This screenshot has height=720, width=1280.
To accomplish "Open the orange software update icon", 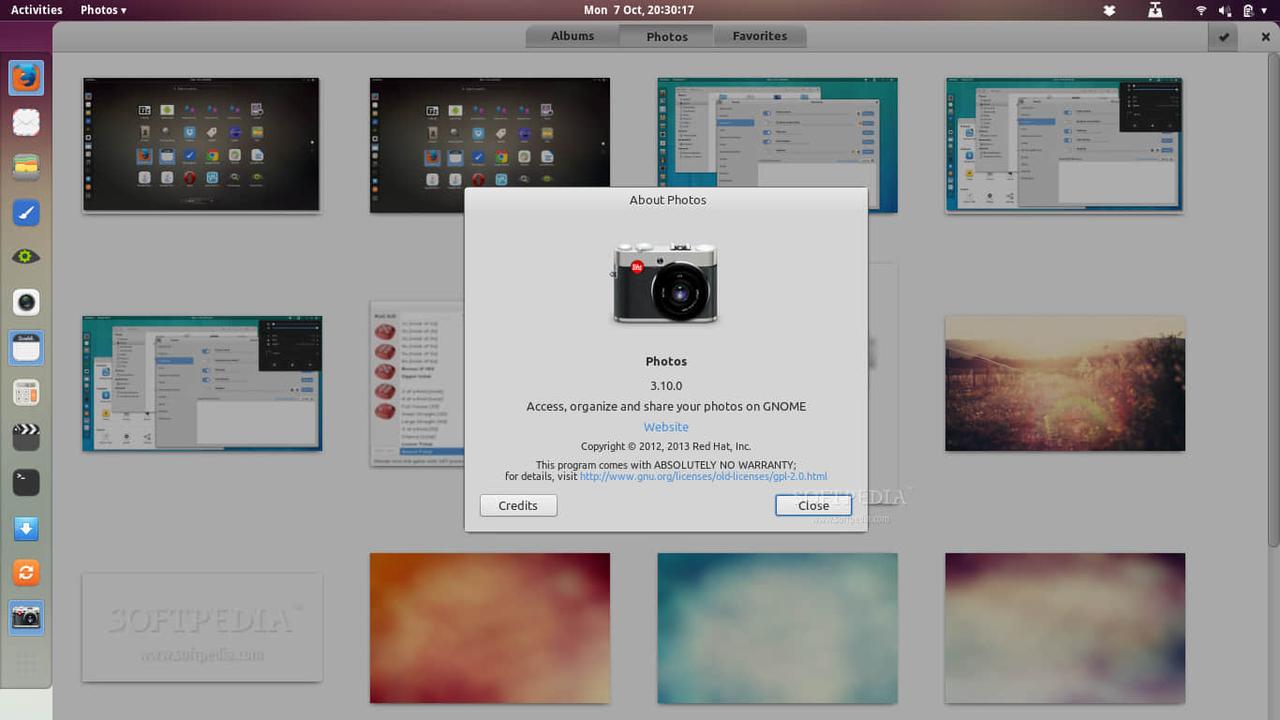I will coord(26,572).
